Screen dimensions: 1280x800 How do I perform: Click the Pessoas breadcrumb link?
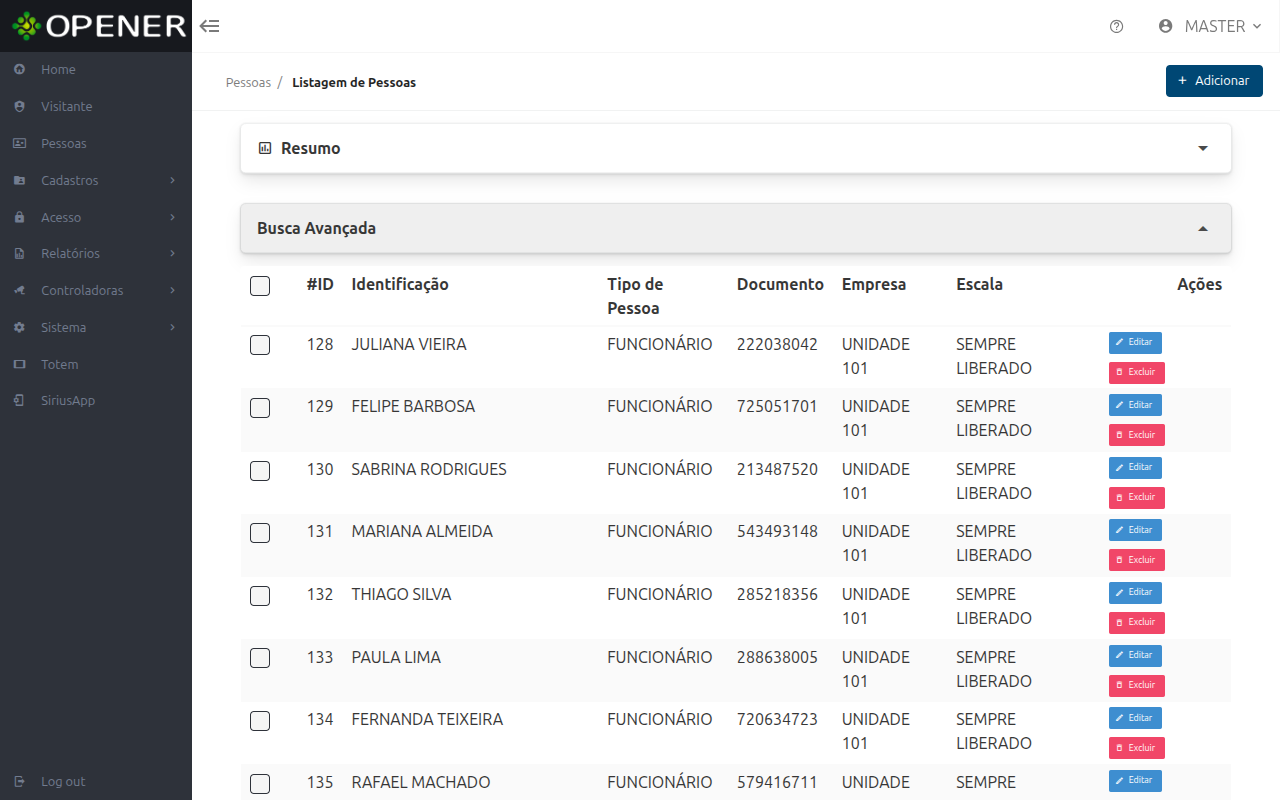(248, 82)
